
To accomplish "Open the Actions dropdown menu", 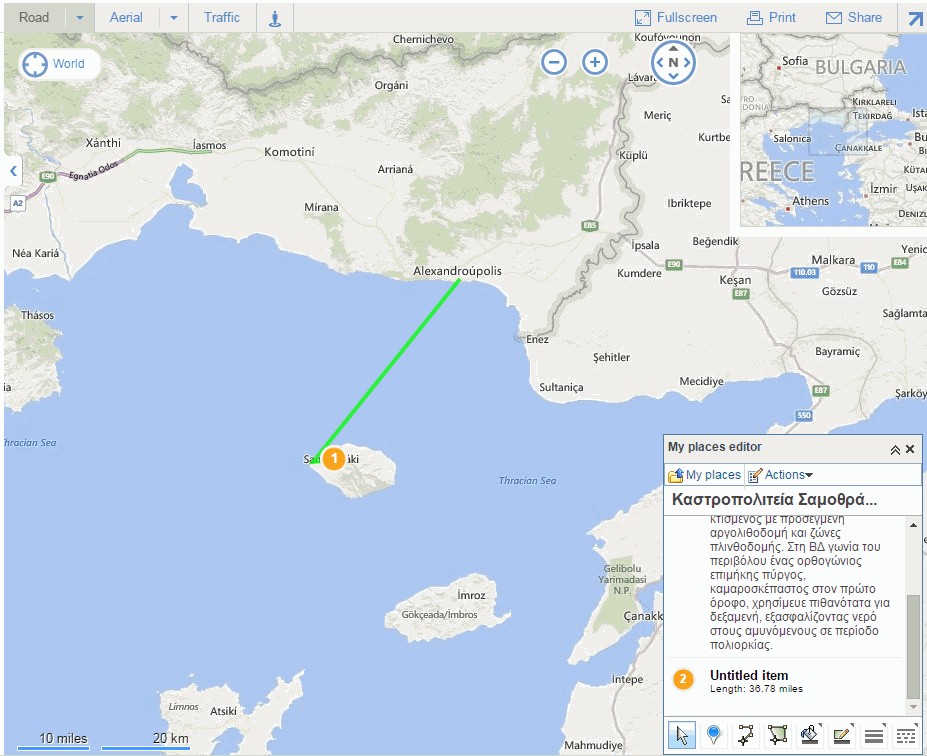I will pyautogui.click(x=780, y=475).
